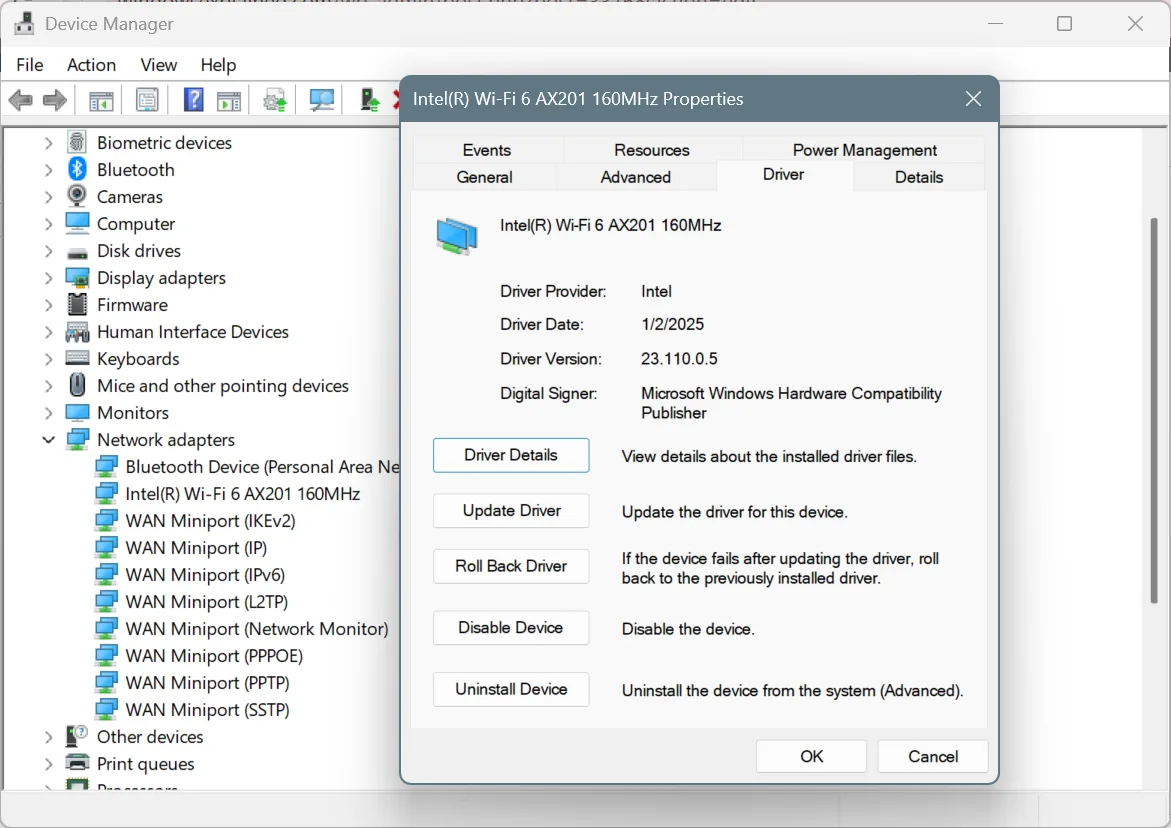This screenshot has width=1171, height=828.
Task: Switch to the Resources tab
Action: click(652, 149)
